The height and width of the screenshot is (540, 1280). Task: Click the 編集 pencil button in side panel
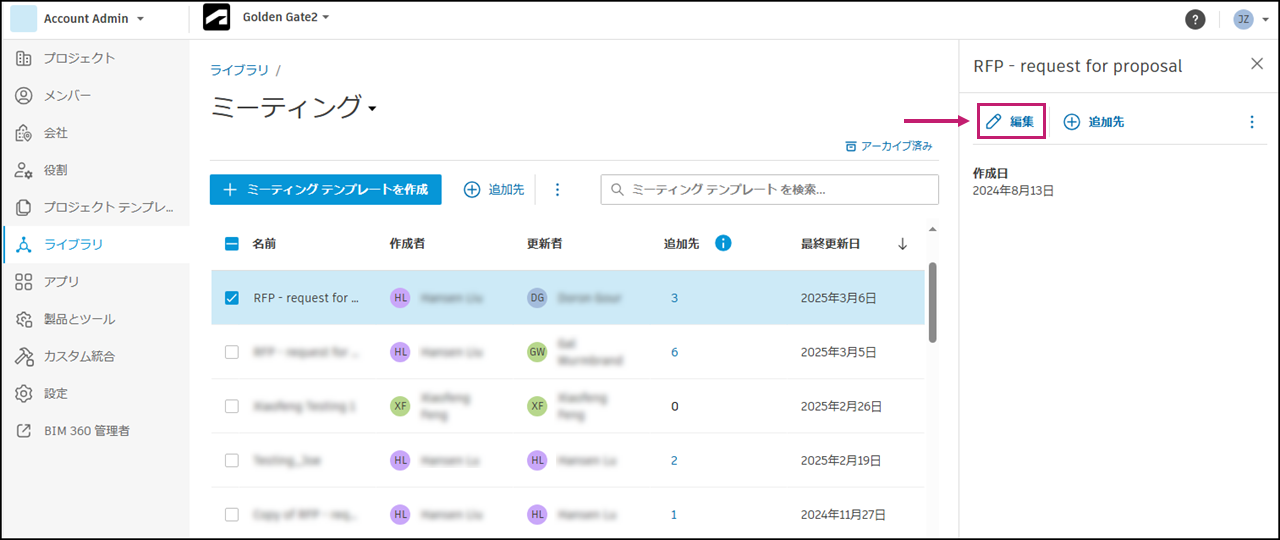1010,122
